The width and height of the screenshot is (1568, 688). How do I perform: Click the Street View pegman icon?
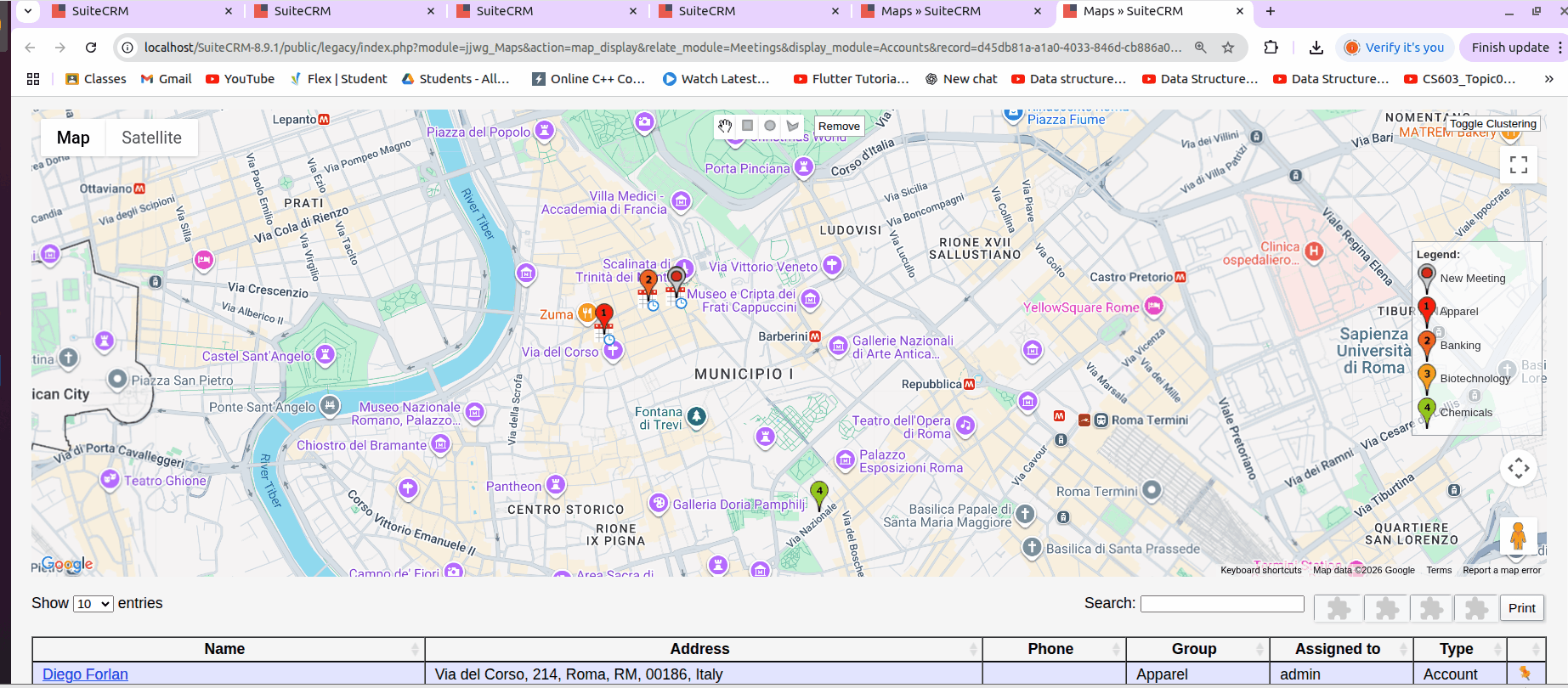pos(1518,536)
